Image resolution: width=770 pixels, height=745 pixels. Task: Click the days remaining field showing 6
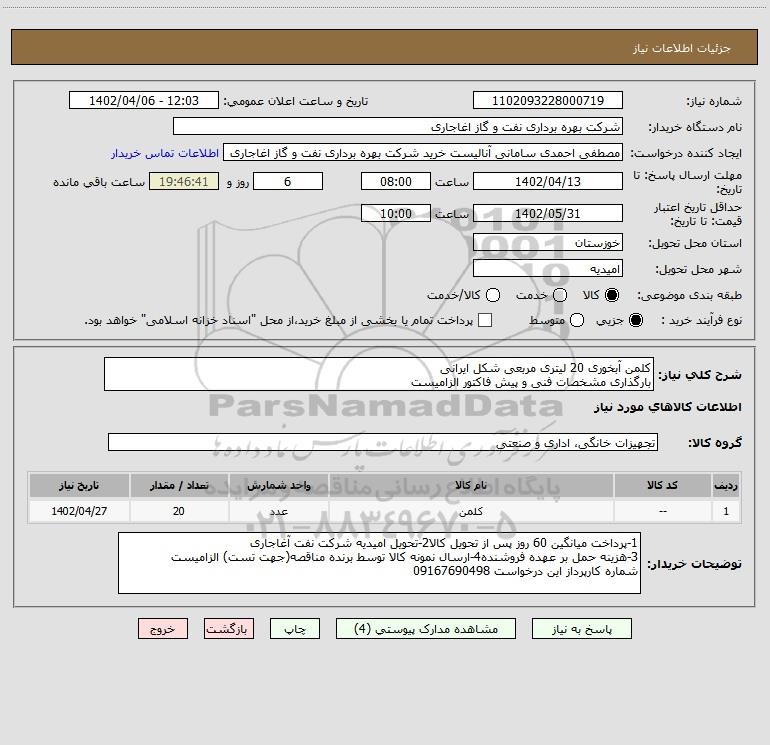tap(288, 181)
